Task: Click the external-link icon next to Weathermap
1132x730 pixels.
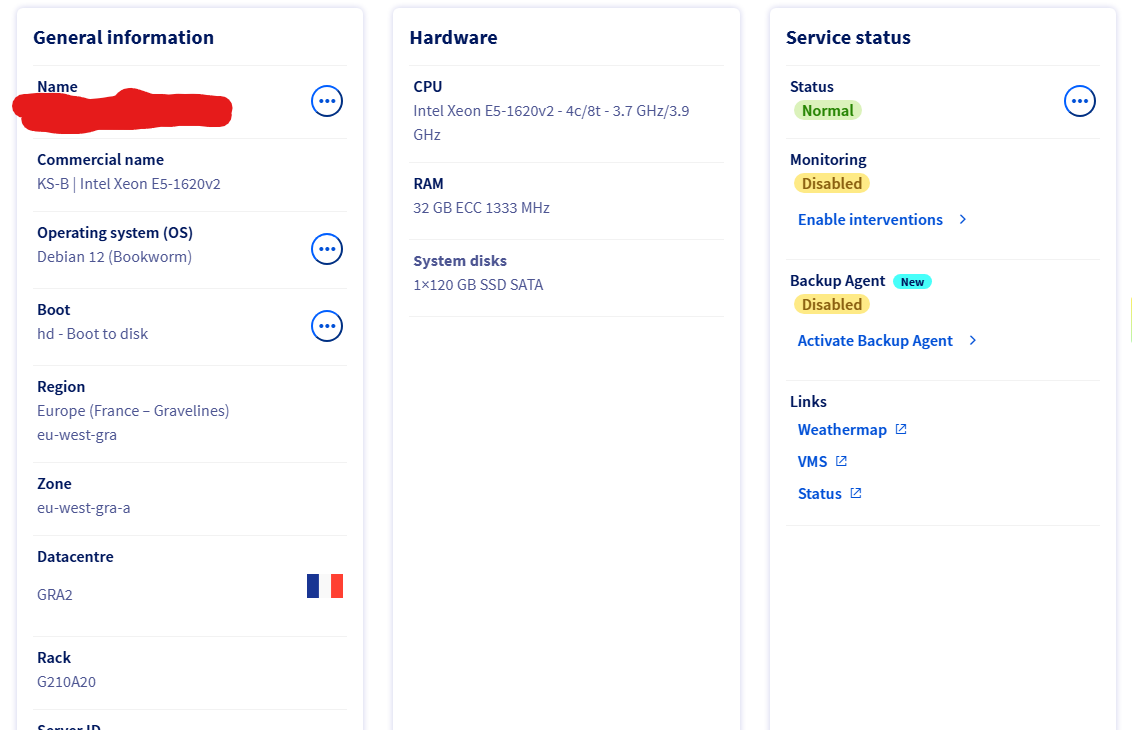Action: (901, 429)
